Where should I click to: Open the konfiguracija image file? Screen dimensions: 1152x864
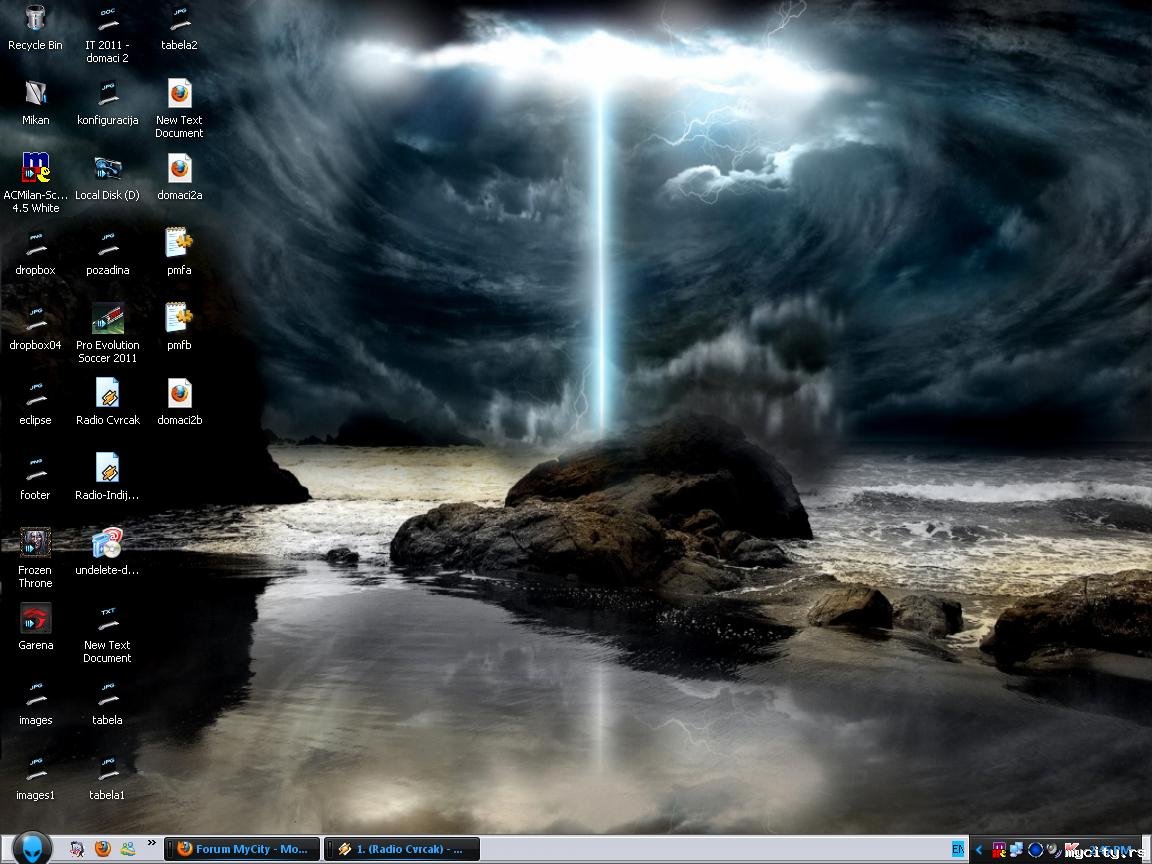(x=107, y=102)
